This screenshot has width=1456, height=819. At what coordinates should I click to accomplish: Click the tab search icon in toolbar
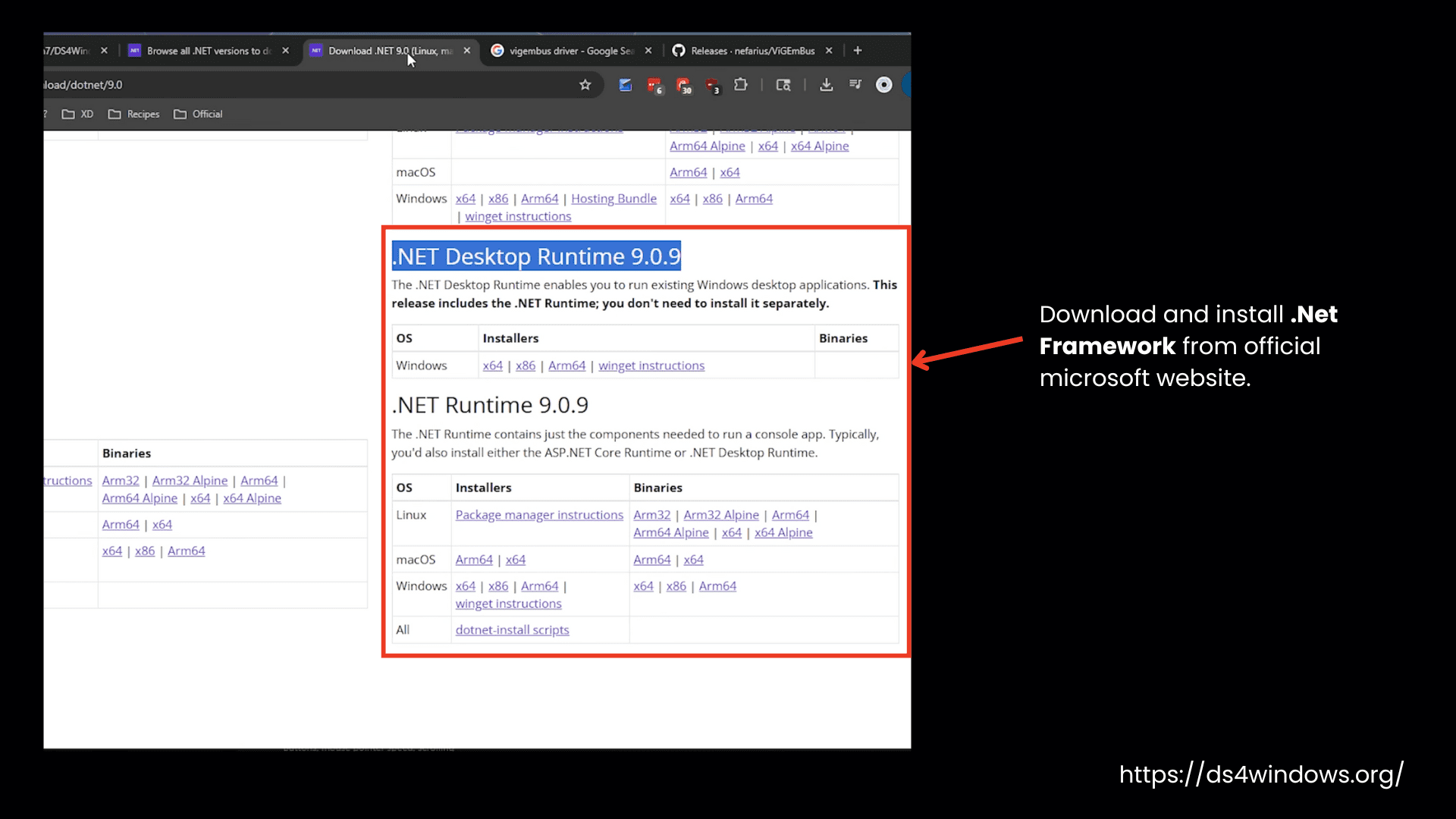coord(783,85)
